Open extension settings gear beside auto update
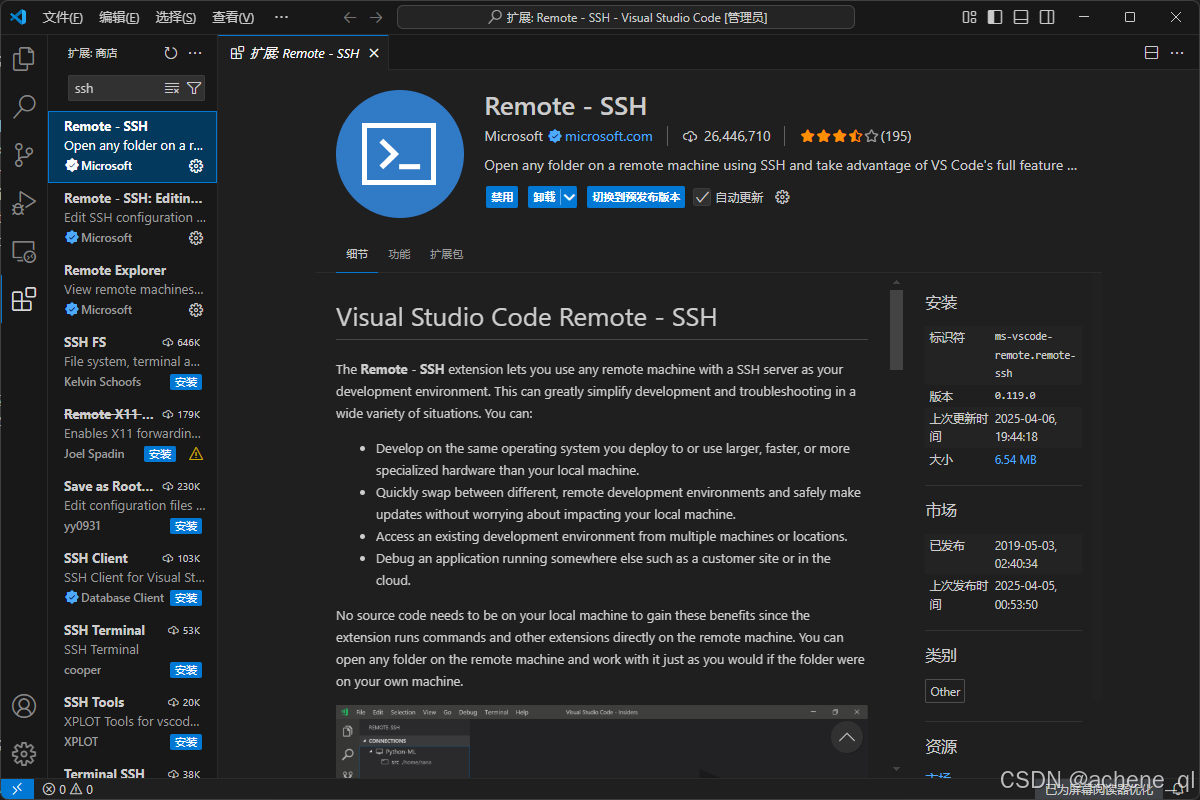The width and height of the screenshot is (1200, 800). (x=783, y=197)
